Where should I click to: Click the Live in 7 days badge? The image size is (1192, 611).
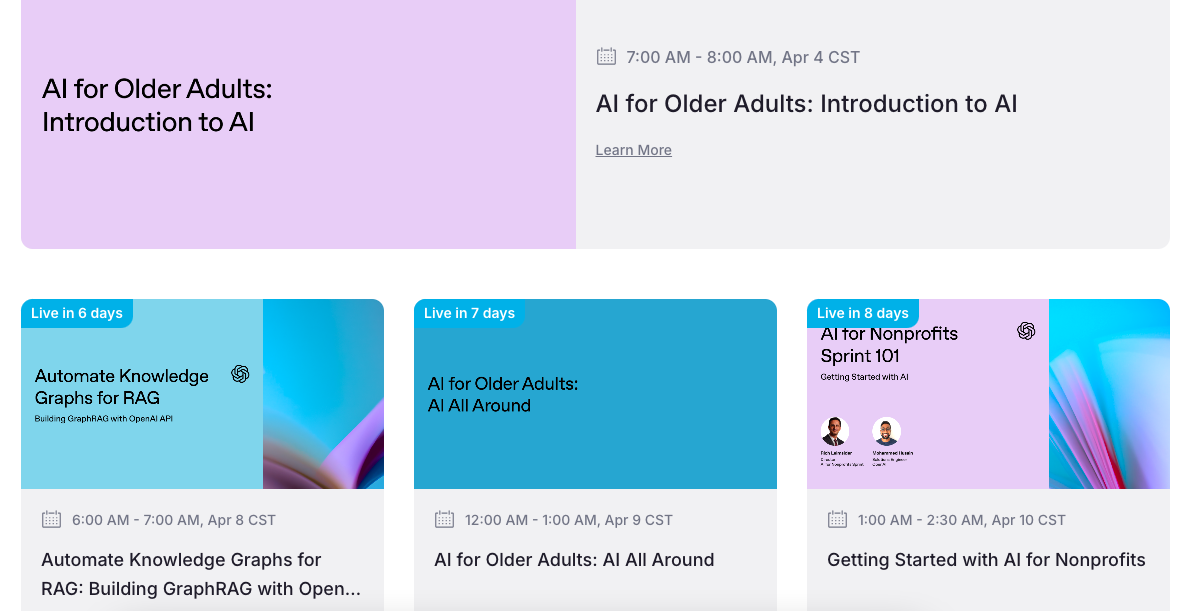coord(469,313)
